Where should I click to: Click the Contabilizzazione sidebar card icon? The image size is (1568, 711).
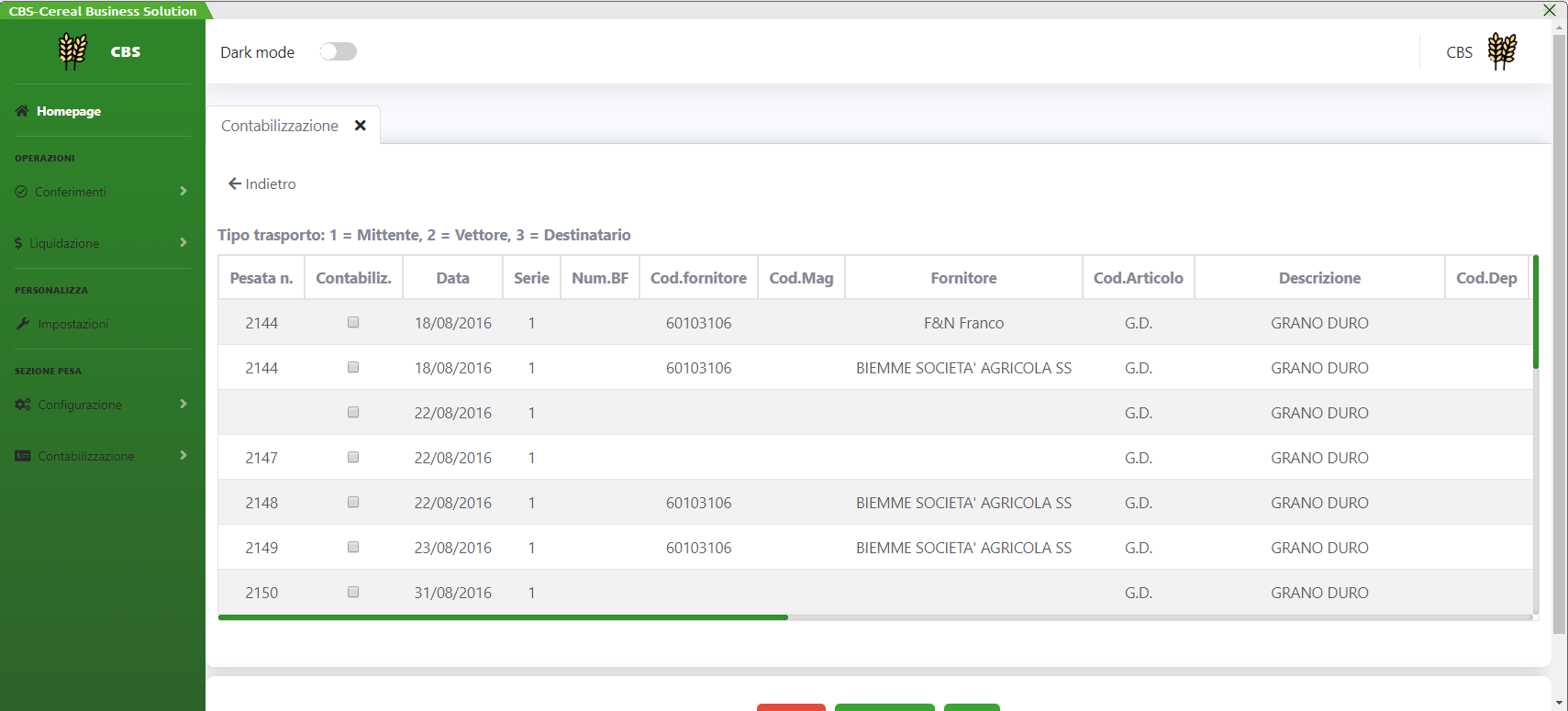click(23, 456)
